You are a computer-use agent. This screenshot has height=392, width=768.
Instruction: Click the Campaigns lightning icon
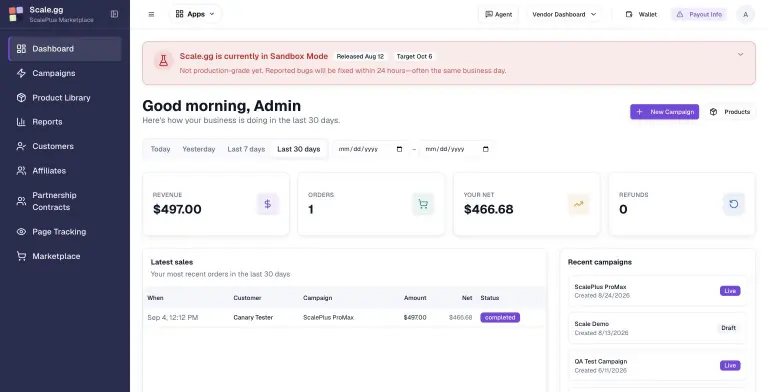(21, 73)
